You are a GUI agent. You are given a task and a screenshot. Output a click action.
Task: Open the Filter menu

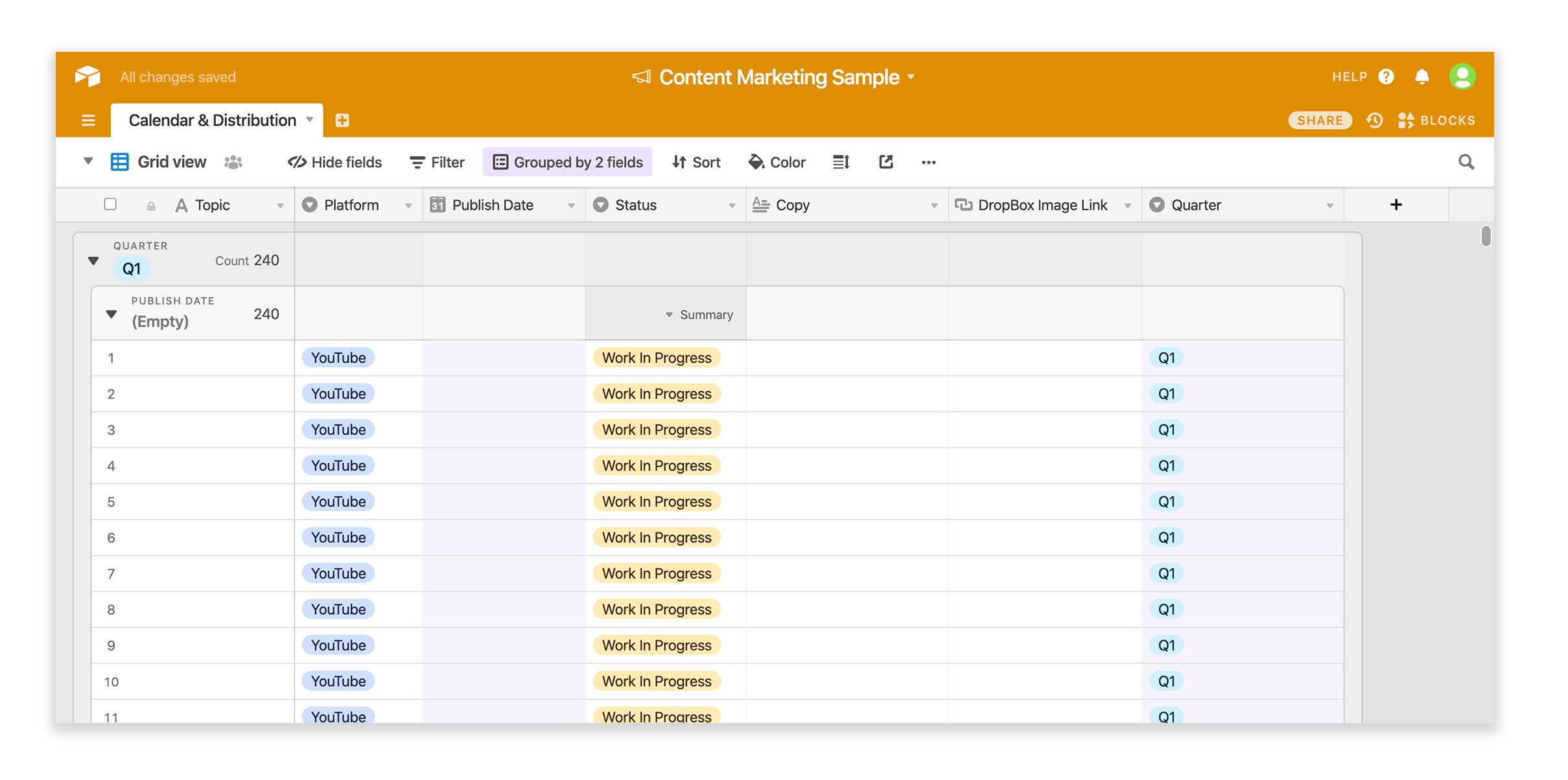(437, 162)
